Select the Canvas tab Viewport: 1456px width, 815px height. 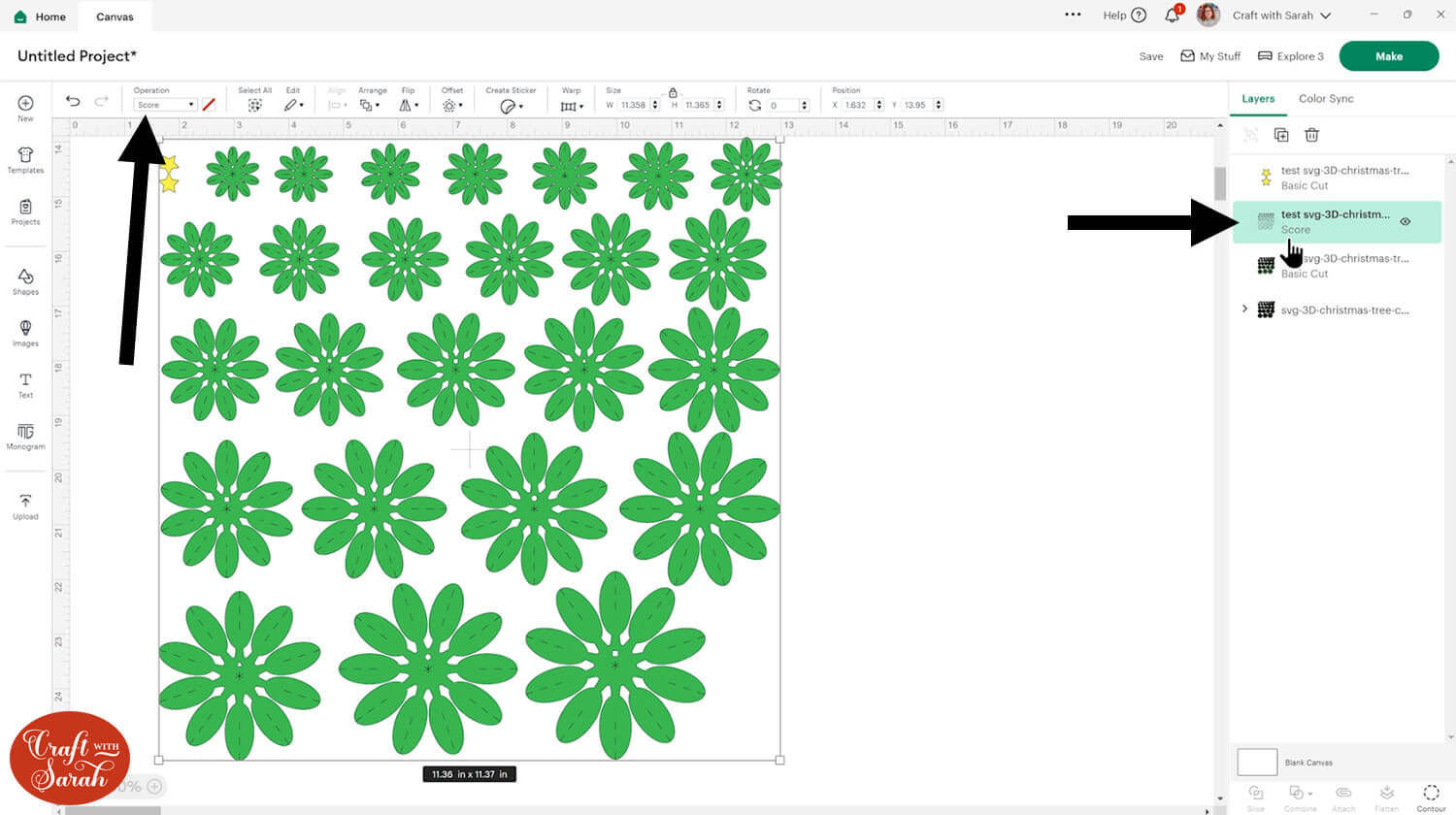click(x=115, y=16)
